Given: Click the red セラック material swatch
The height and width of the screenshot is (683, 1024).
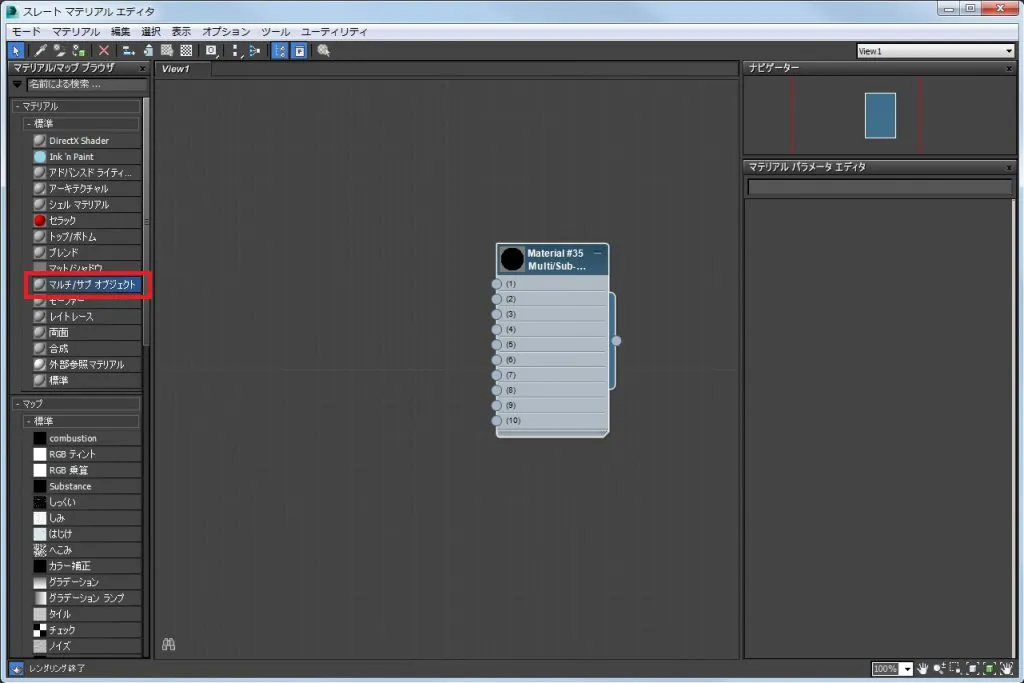Looking at the screenshot, I should pyautogui.click(x=40, y=221).
